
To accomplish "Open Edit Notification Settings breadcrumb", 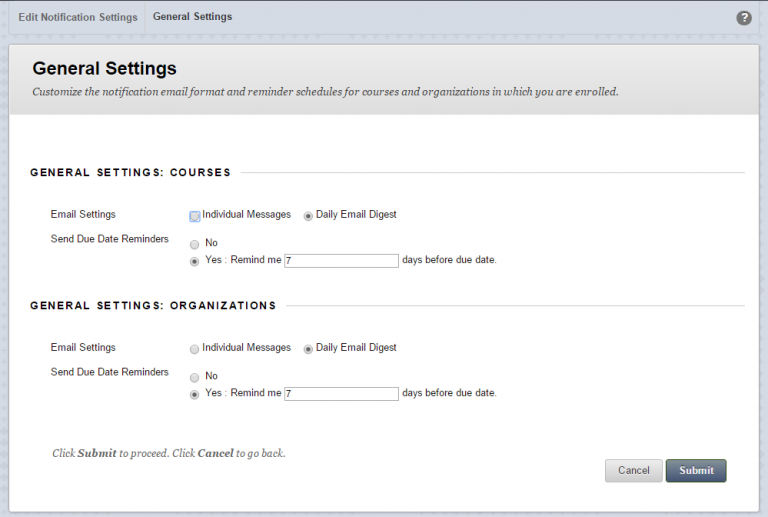I will pos(78,17).
